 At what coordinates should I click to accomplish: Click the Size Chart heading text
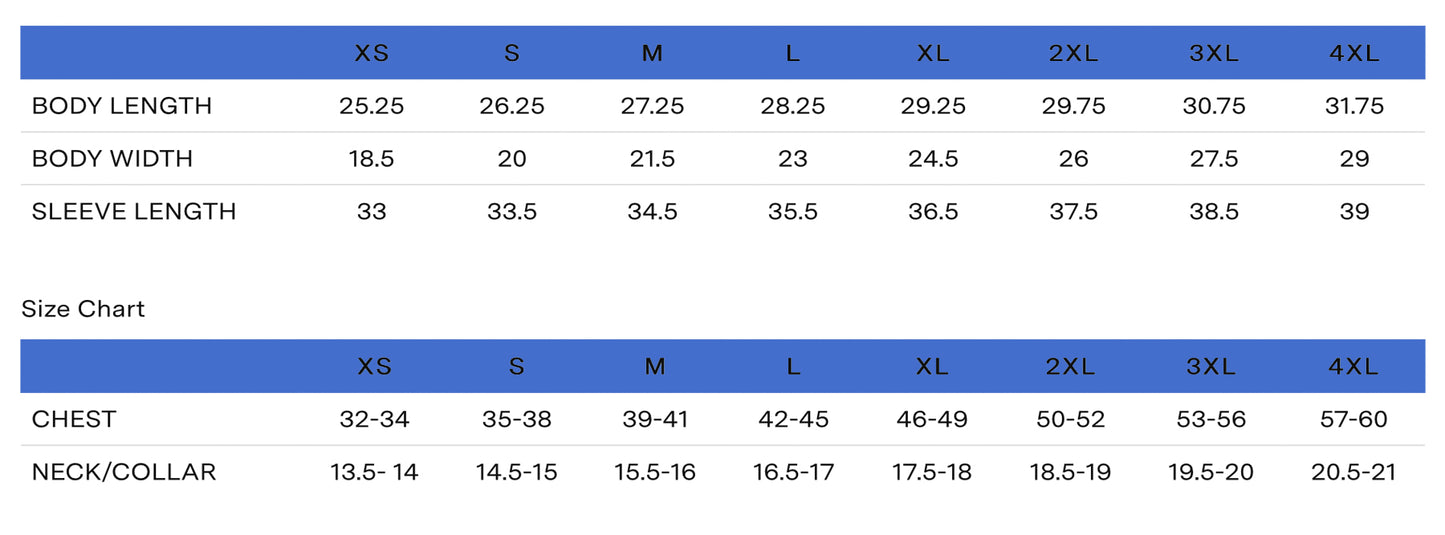tap(83, 309)
